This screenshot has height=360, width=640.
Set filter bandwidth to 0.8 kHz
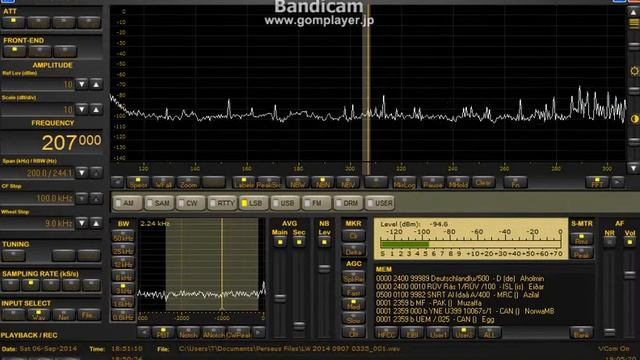(x=123, y=316)
